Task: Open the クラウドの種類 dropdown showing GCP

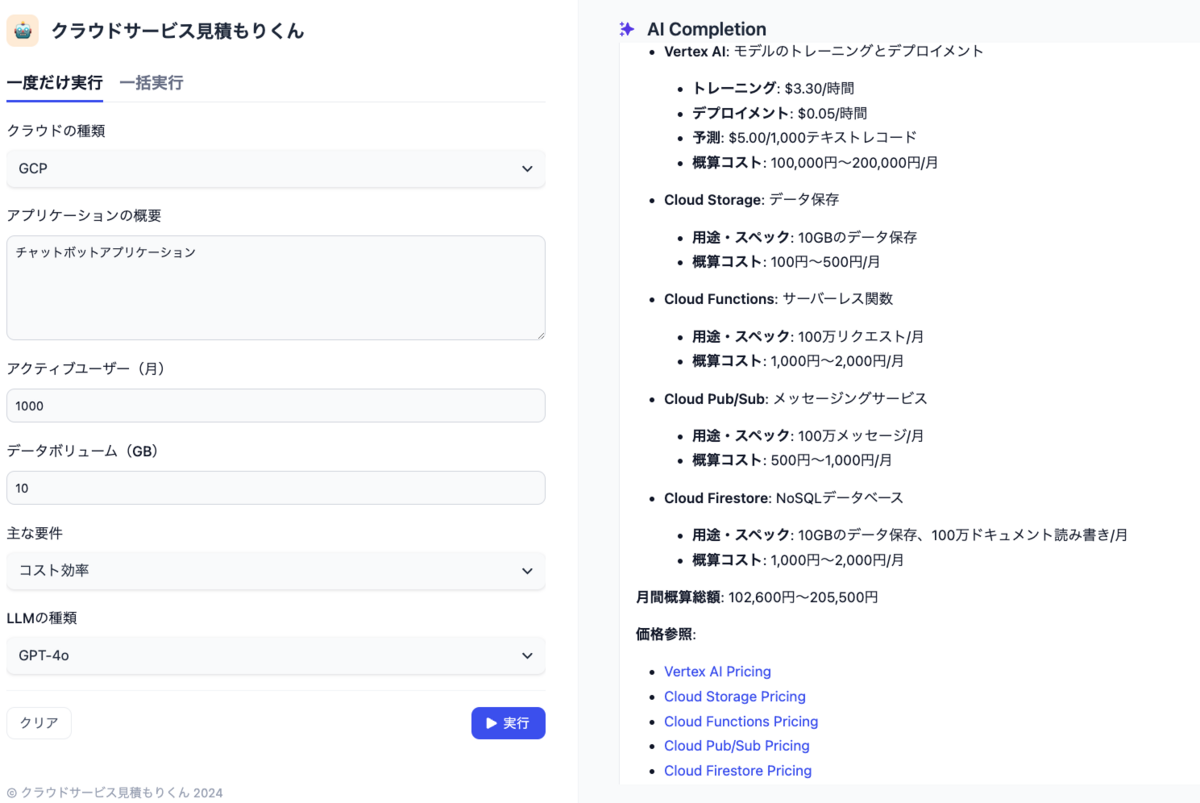Action: 275,168
